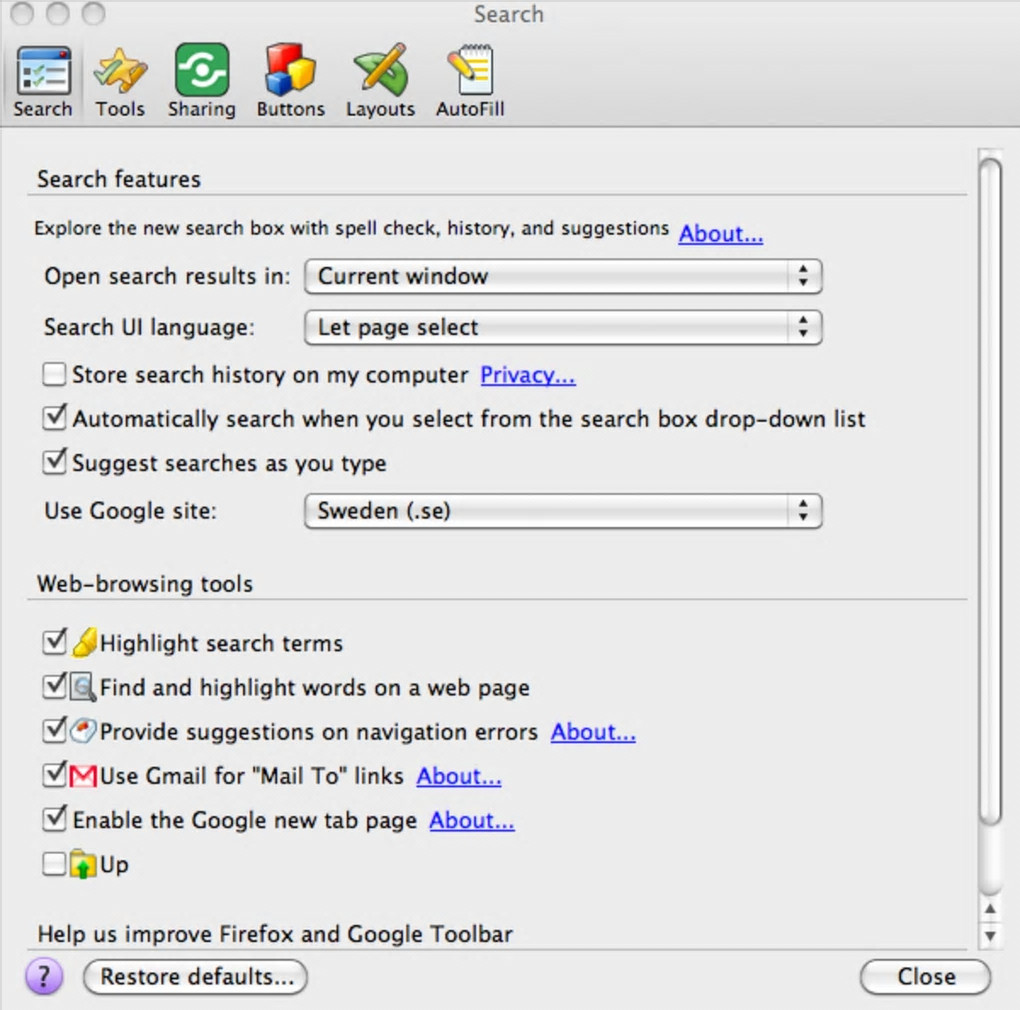Open the search results window dropdown
This screenshot has width=1020, height=1010.
(563, 276)
